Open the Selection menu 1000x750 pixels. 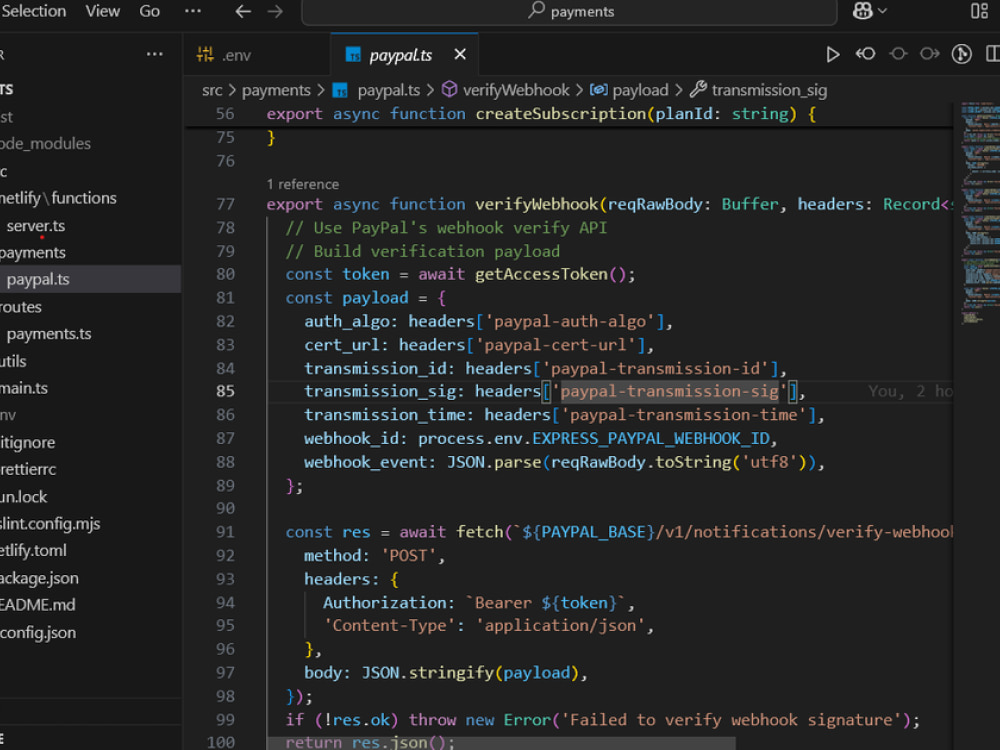(33, 11)
